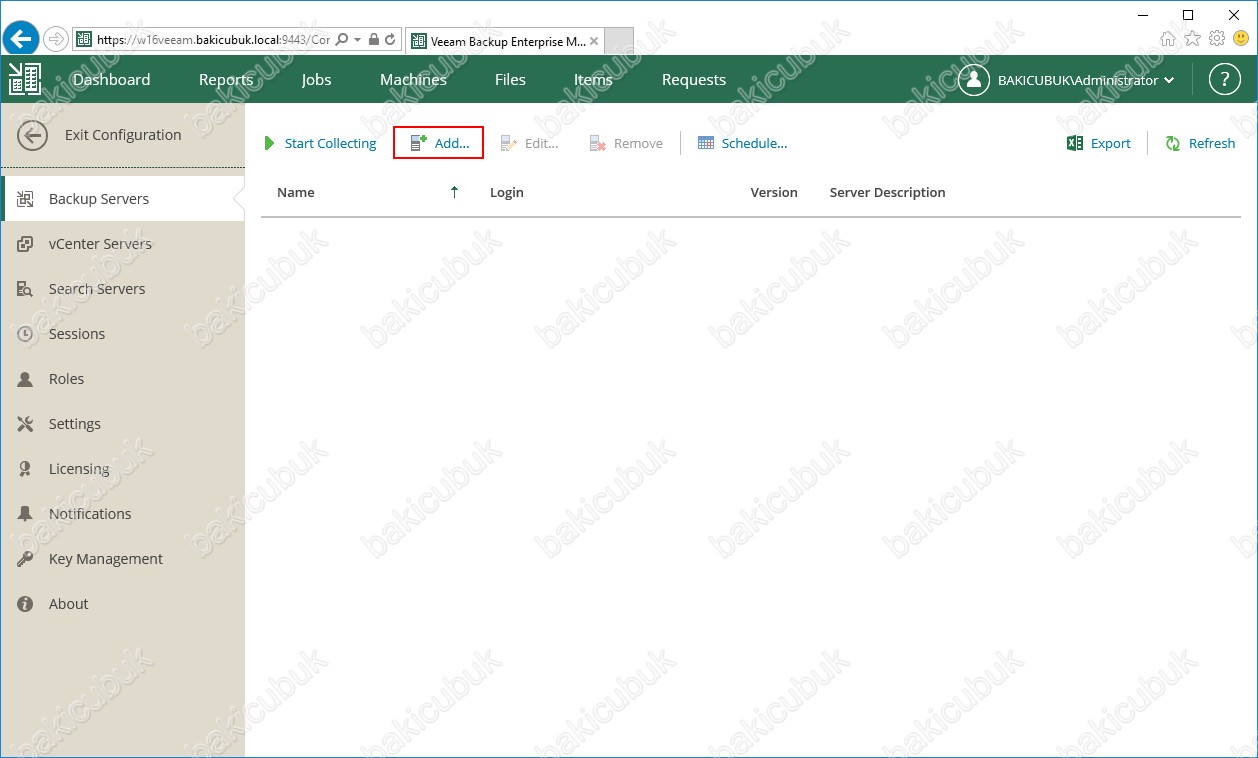Click the address bar lock icon
The height and width of the screenshot is (758, 1258).
click(374, 40)
